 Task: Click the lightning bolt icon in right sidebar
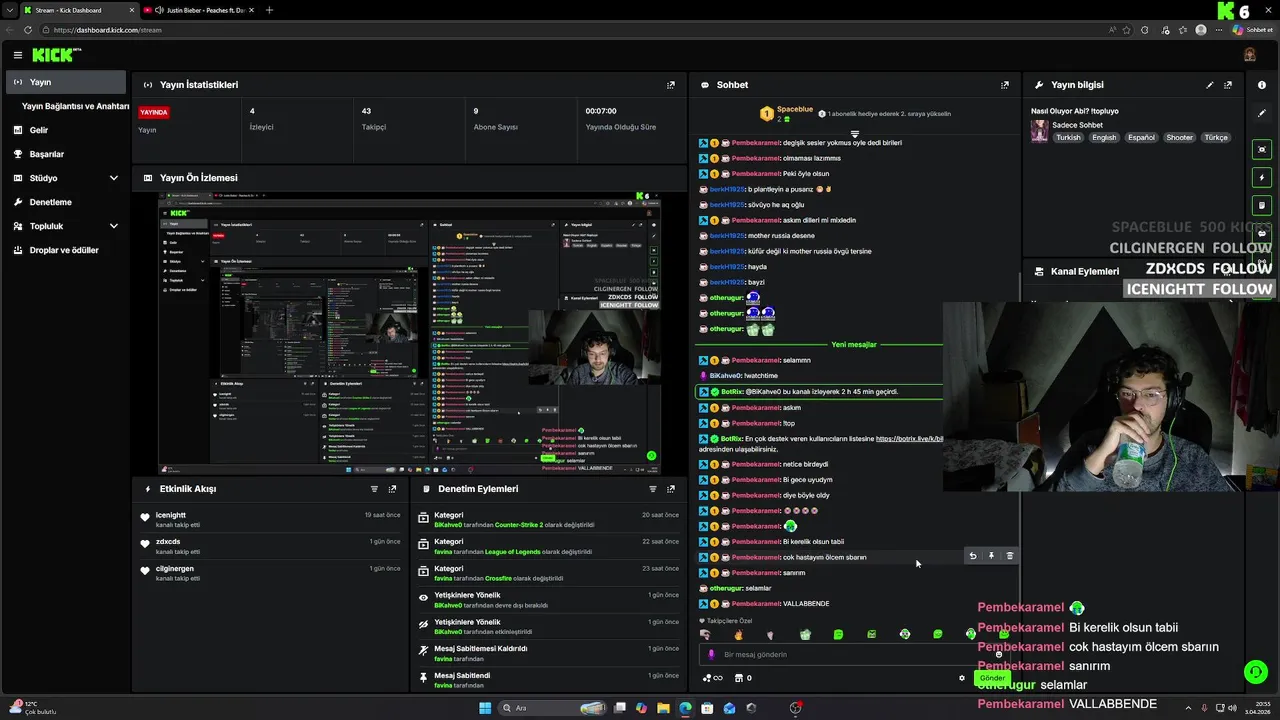point(1262,177)
